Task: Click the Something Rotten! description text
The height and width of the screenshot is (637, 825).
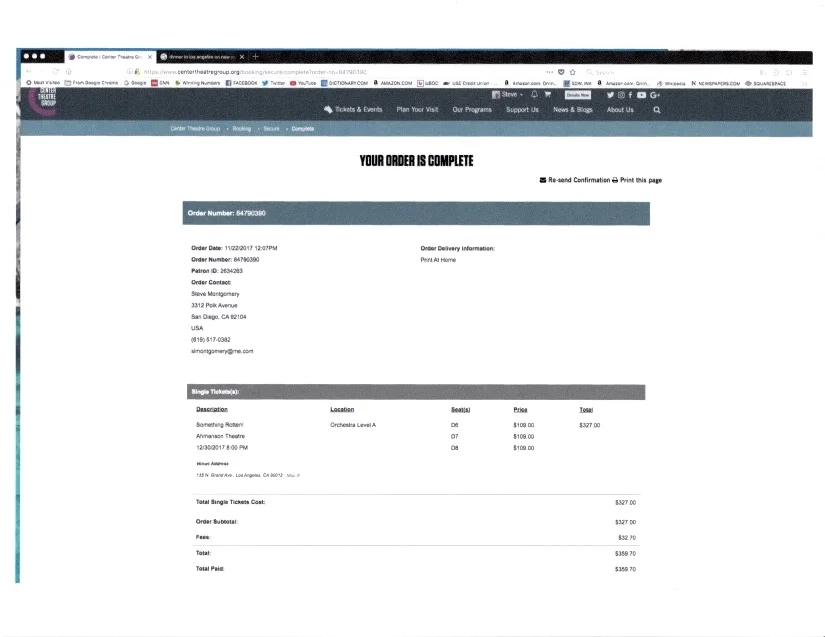Action: [220, 424]
